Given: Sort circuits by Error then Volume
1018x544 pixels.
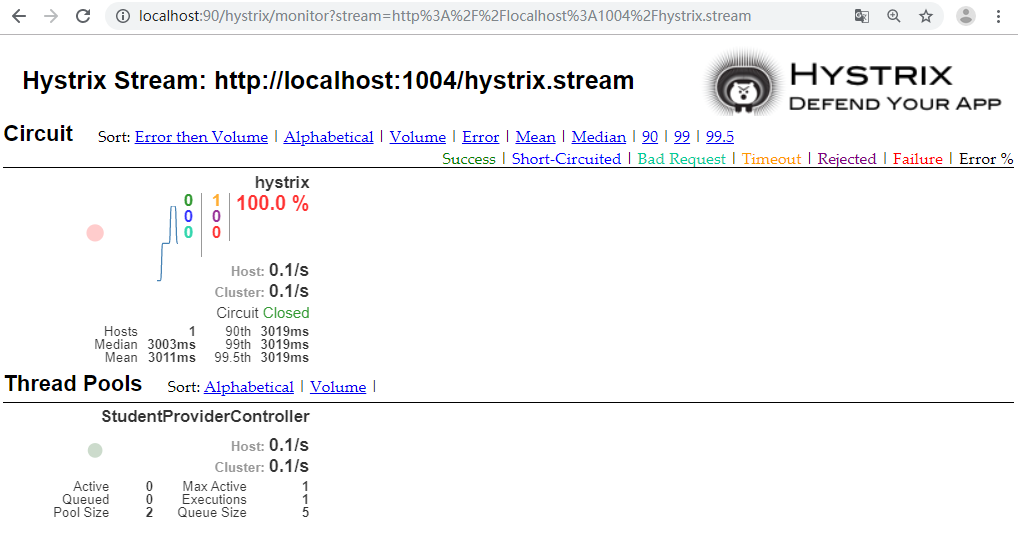Looking at the screenshot, I should click(x=201, y=137).
